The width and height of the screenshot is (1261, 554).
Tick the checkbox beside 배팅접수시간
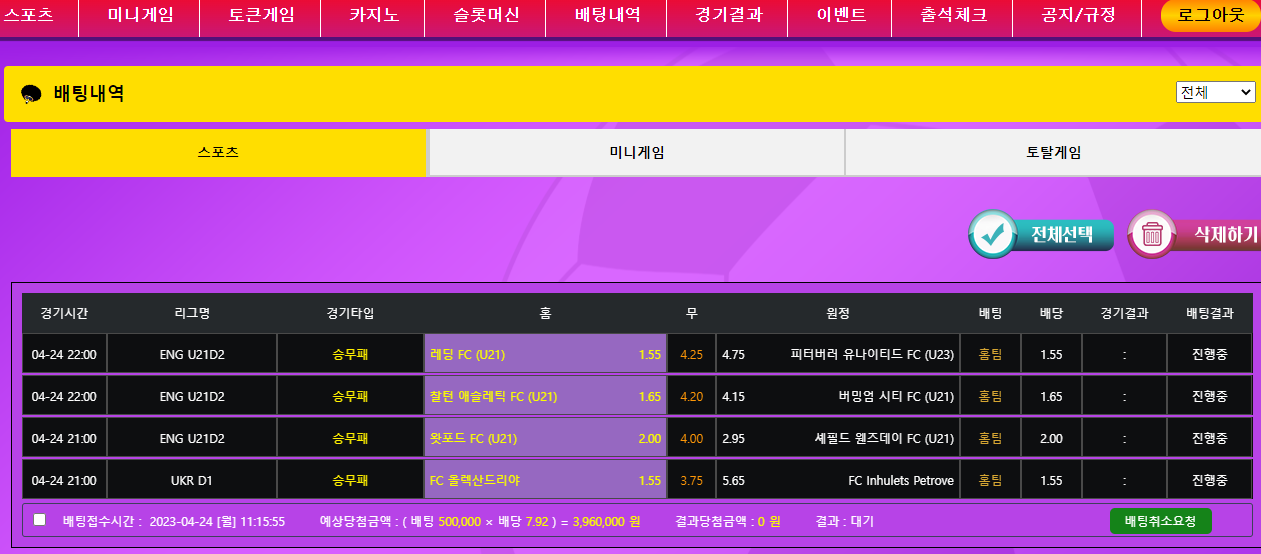40,520
